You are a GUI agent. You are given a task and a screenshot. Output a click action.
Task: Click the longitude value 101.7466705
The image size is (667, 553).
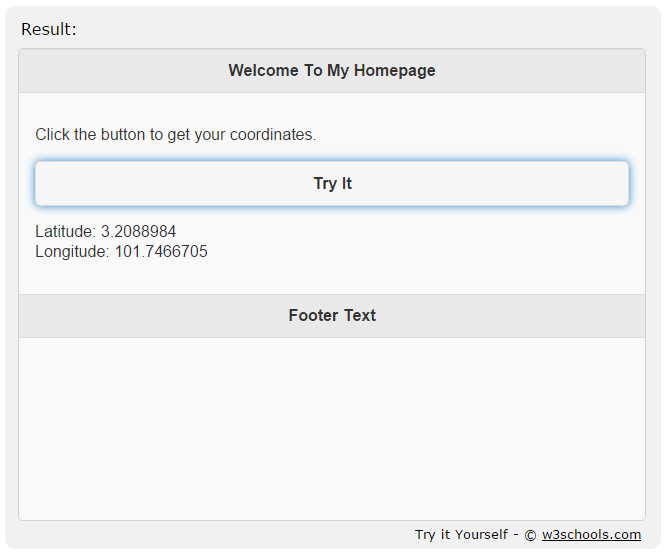point(161,251)
